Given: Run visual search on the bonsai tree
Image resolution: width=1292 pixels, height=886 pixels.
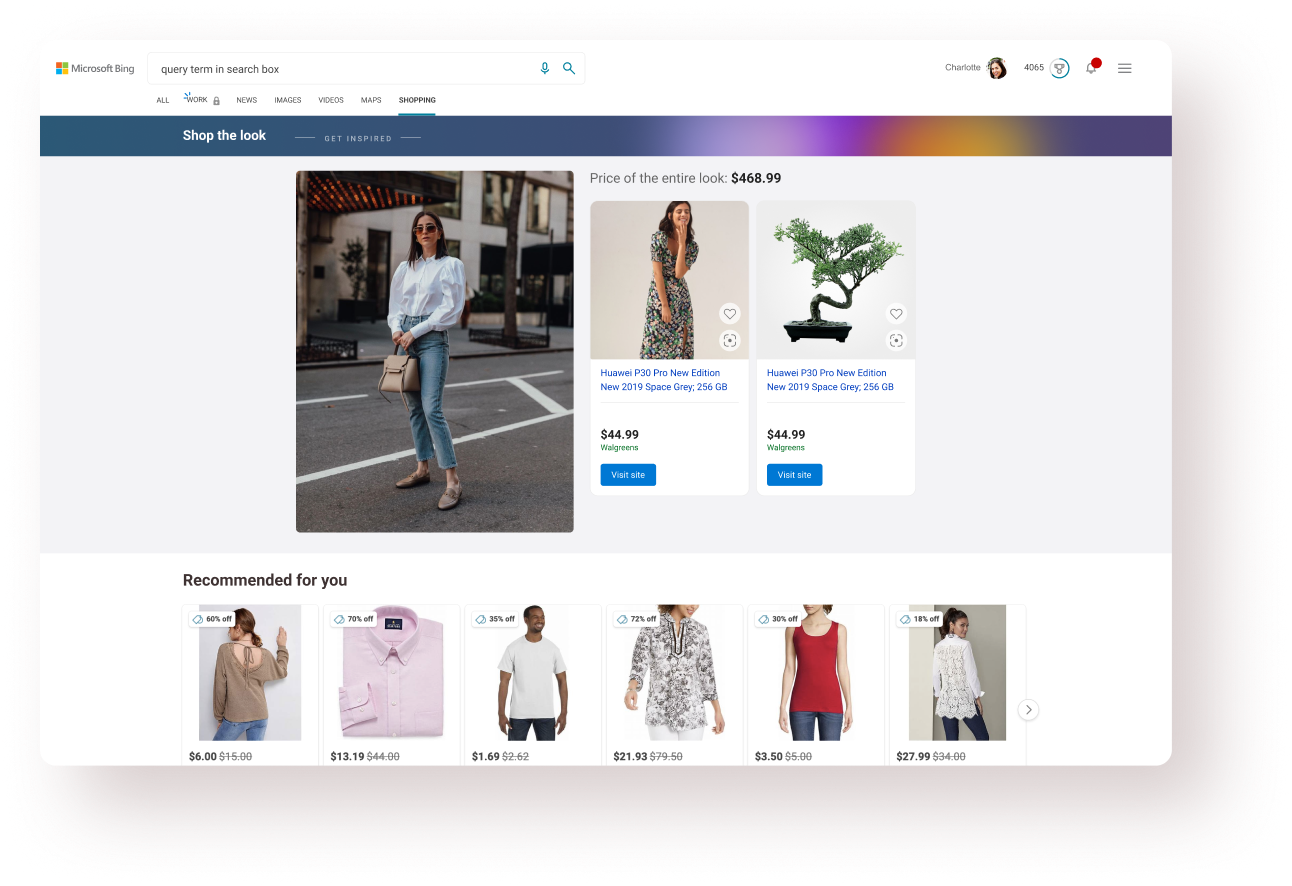Looking at the screenshot, I should pos(896,341).
